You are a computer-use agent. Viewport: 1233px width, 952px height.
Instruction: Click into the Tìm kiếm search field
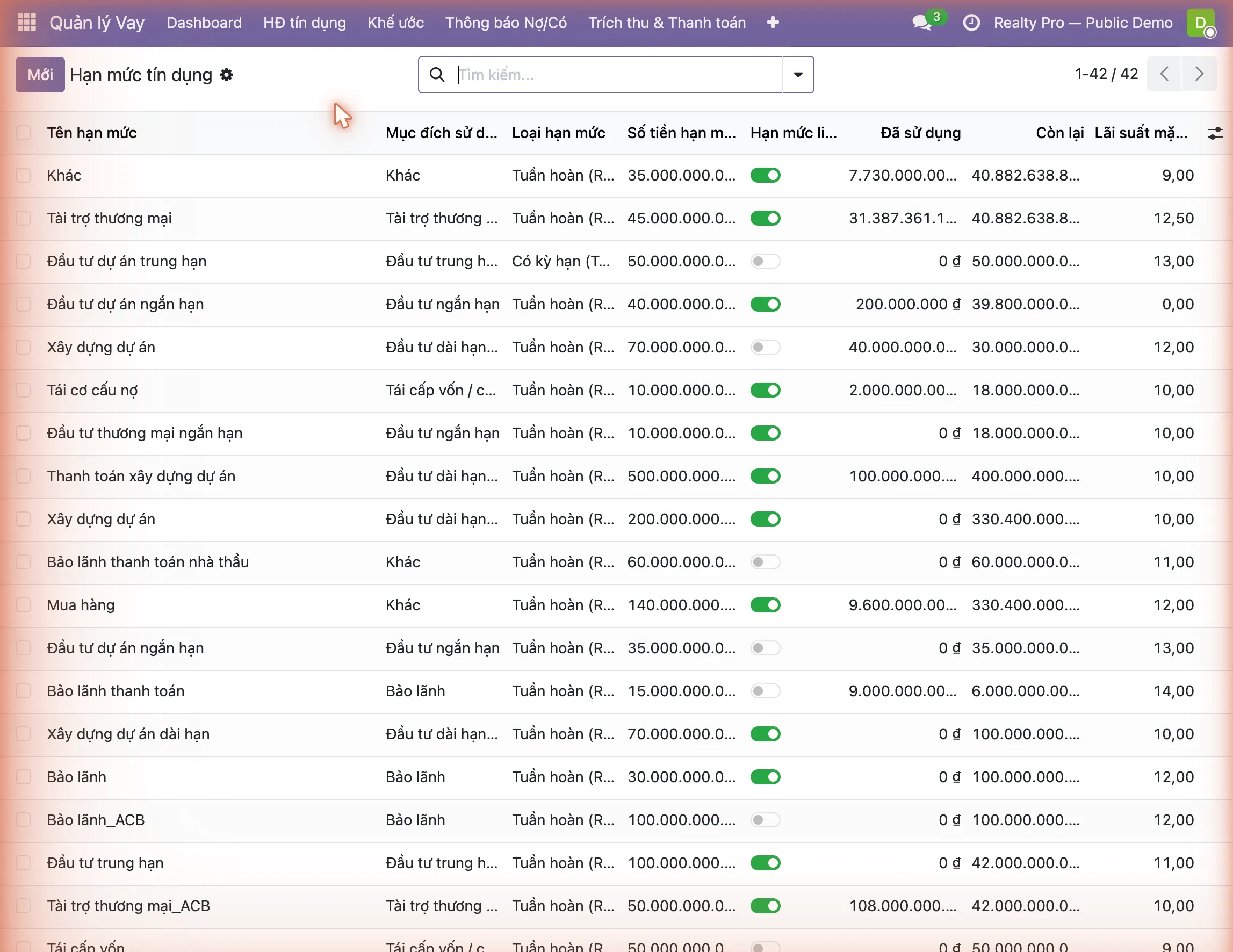click(618, 75)
